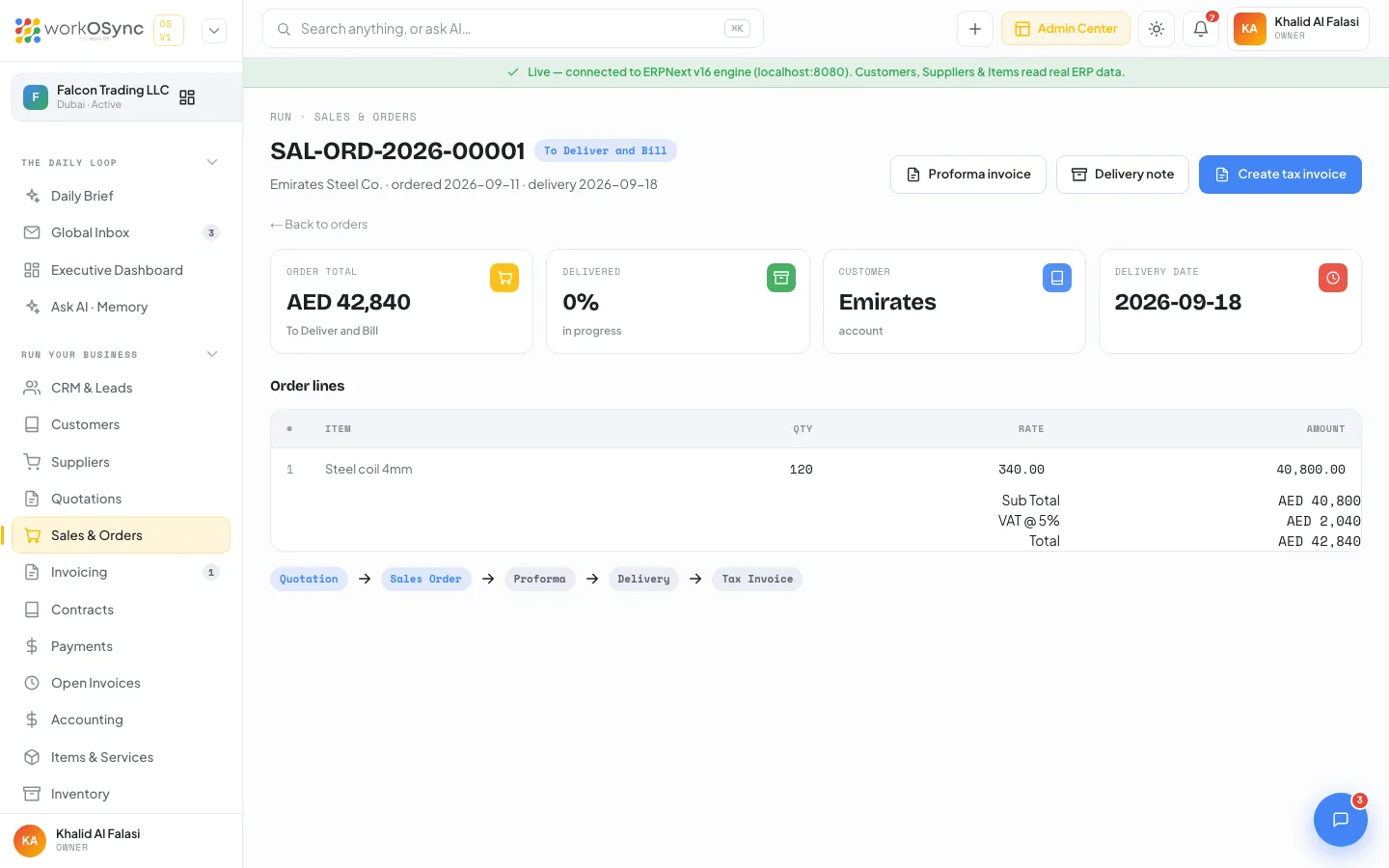This screenshot has width=1389, height=868.
Task: Click the Proforma workflow step chip
Action: coord(539,579)
